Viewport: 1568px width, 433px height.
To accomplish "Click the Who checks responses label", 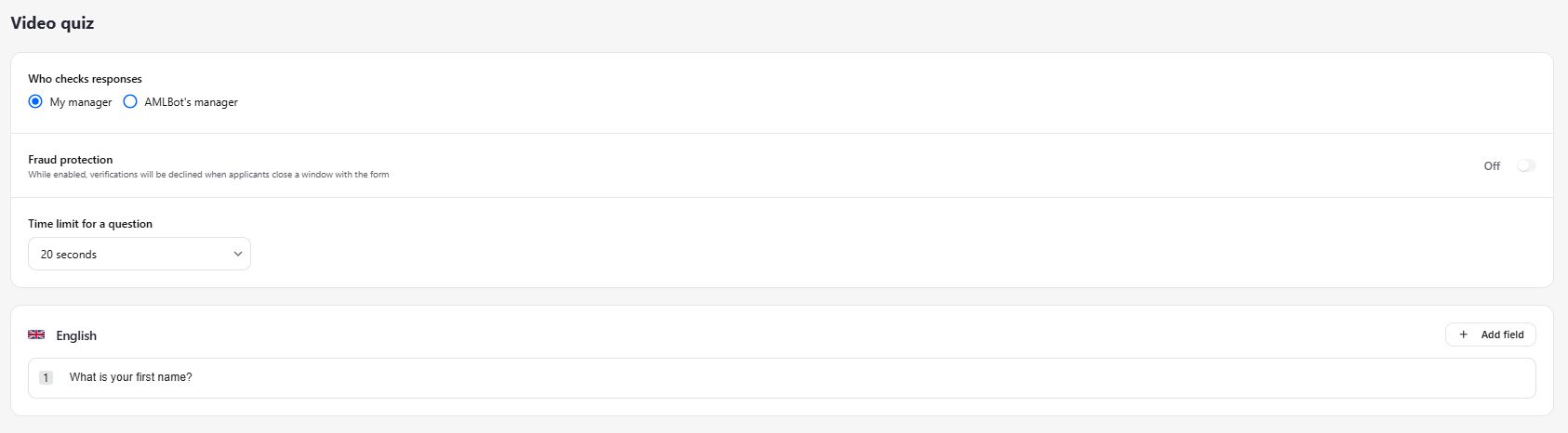I will point(85,79).
